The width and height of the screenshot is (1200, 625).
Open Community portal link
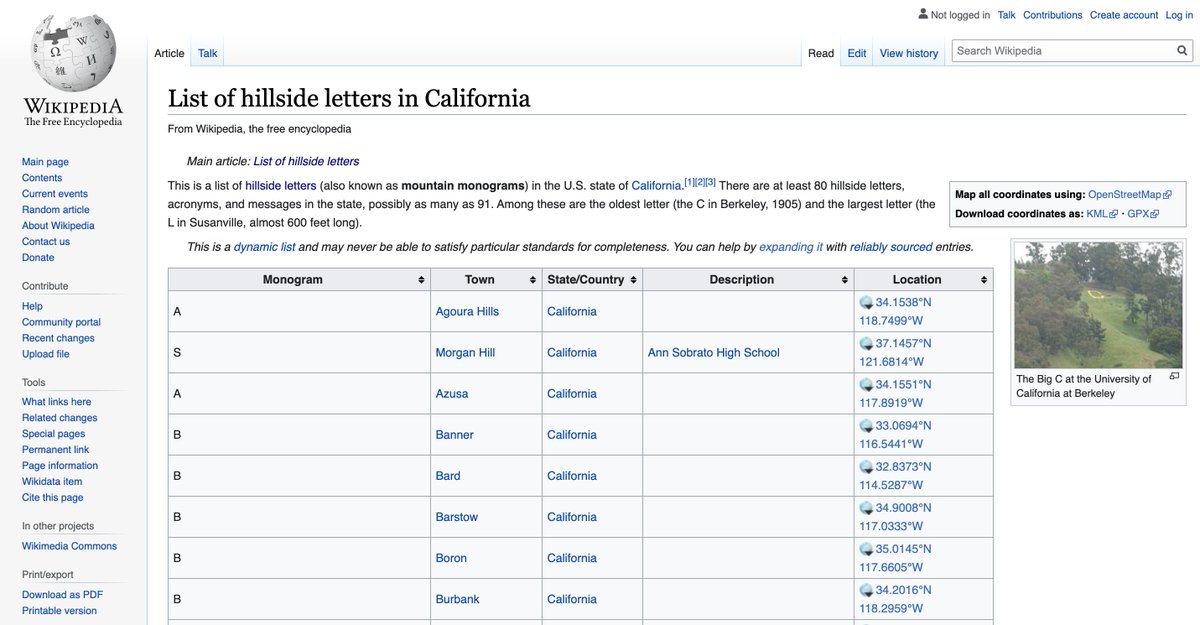[x=61, y=322]
